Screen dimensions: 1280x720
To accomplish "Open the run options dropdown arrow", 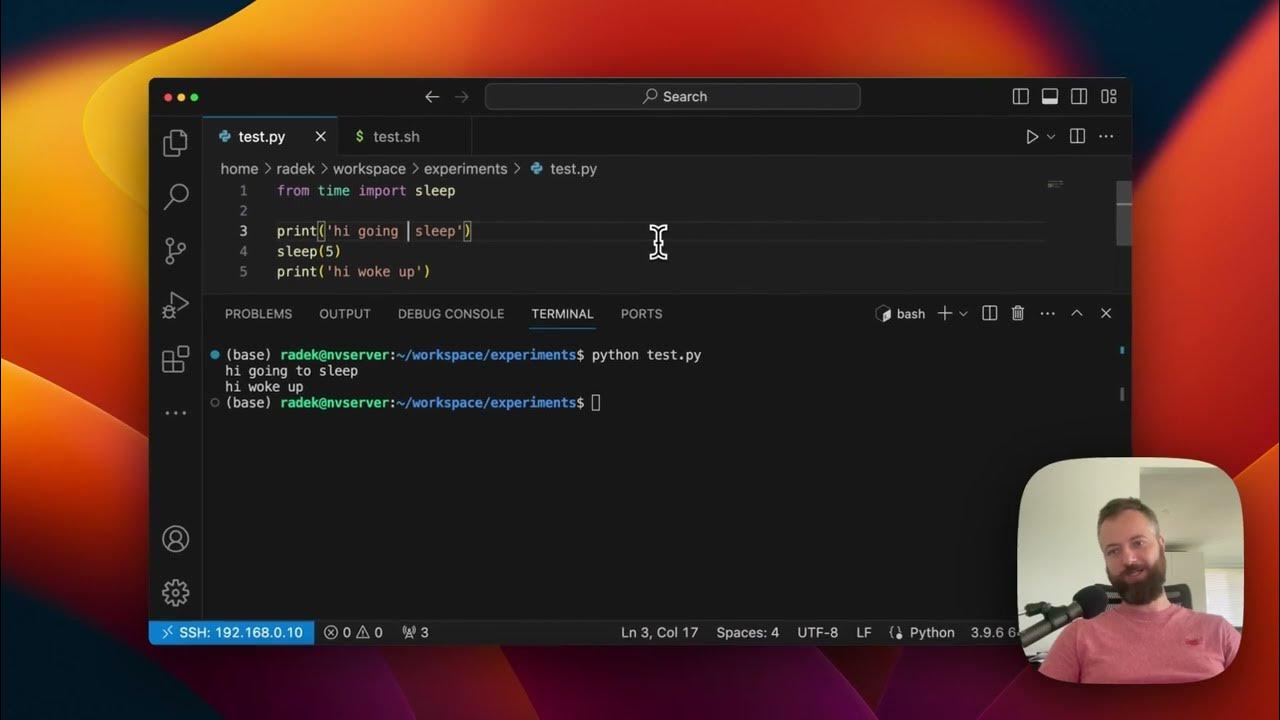I will click(x=1051, y=137).
